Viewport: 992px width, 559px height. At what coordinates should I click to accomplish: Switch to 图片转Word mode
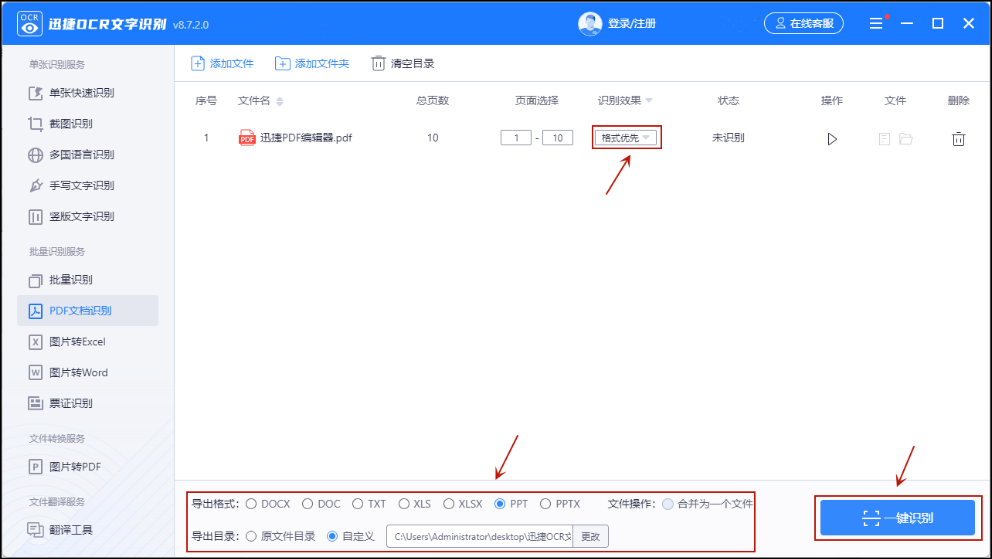click(78, 372)
